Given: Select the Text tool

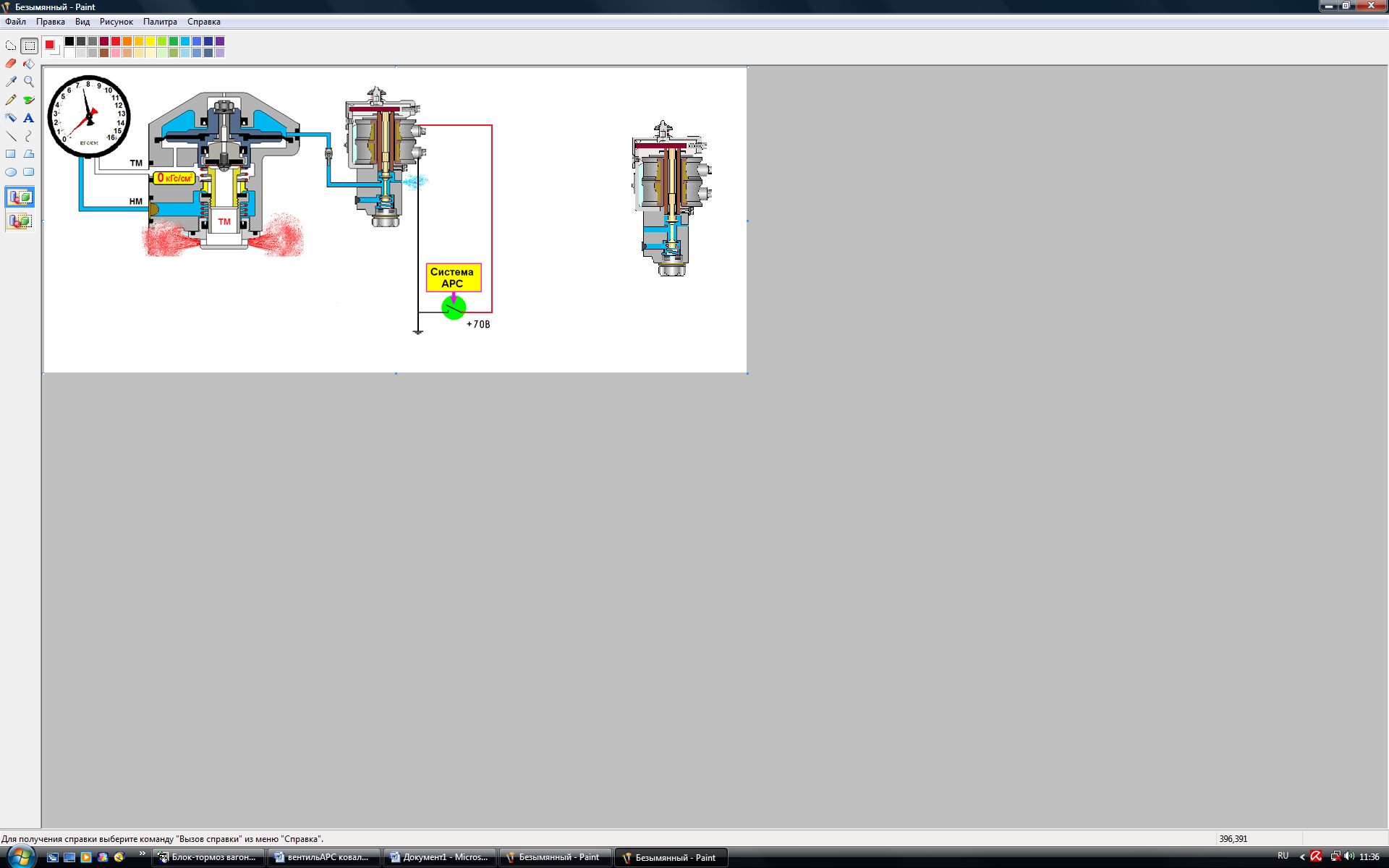Looking at the screenshot, I should click(29, 118).
